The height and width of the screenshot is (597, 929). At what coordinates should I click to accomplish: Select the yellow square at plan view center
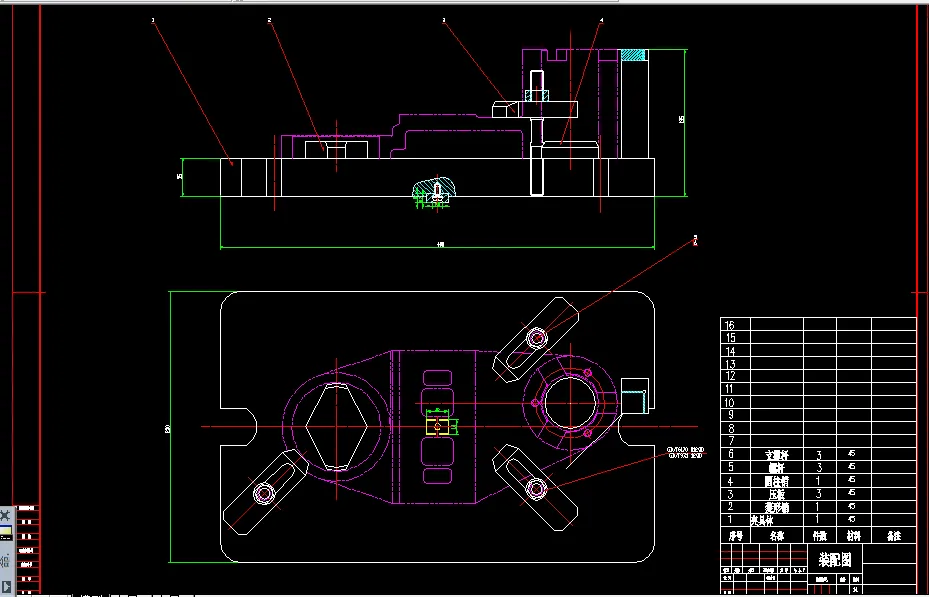point(437,426)
